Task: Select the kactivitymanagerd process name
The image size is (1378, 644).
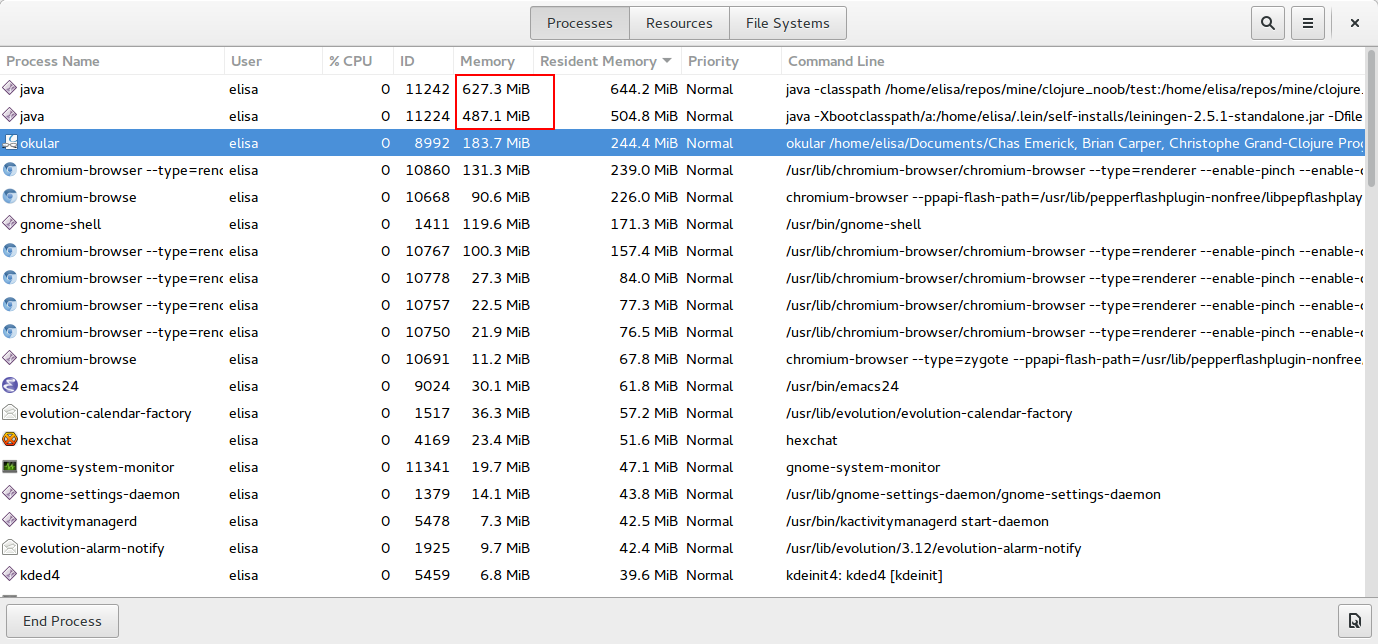Action: click(78, 521)
